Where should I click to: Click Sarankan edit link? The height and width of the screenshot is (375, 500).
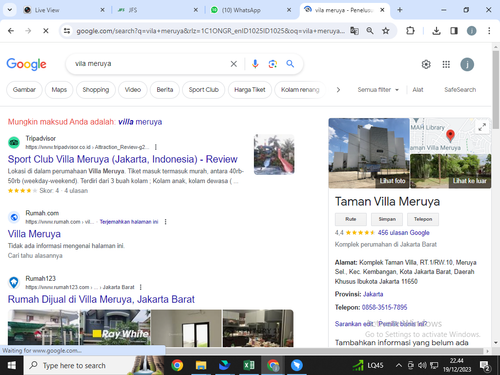pos(354,324)
